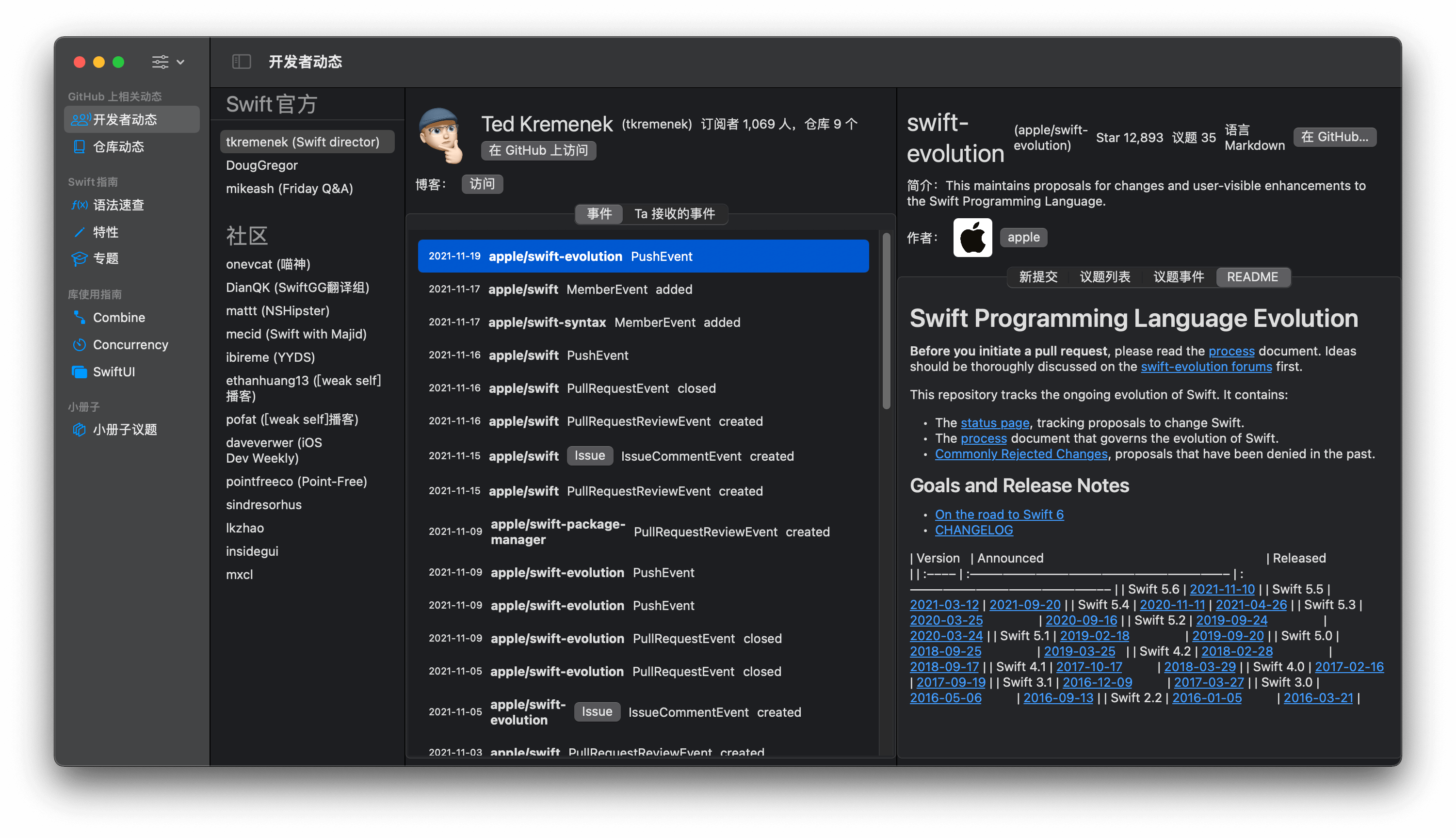The width and height of the screenshot is (1456, 838).
Task: Click the 语法速查 function icon
Action: pos(80,205)
